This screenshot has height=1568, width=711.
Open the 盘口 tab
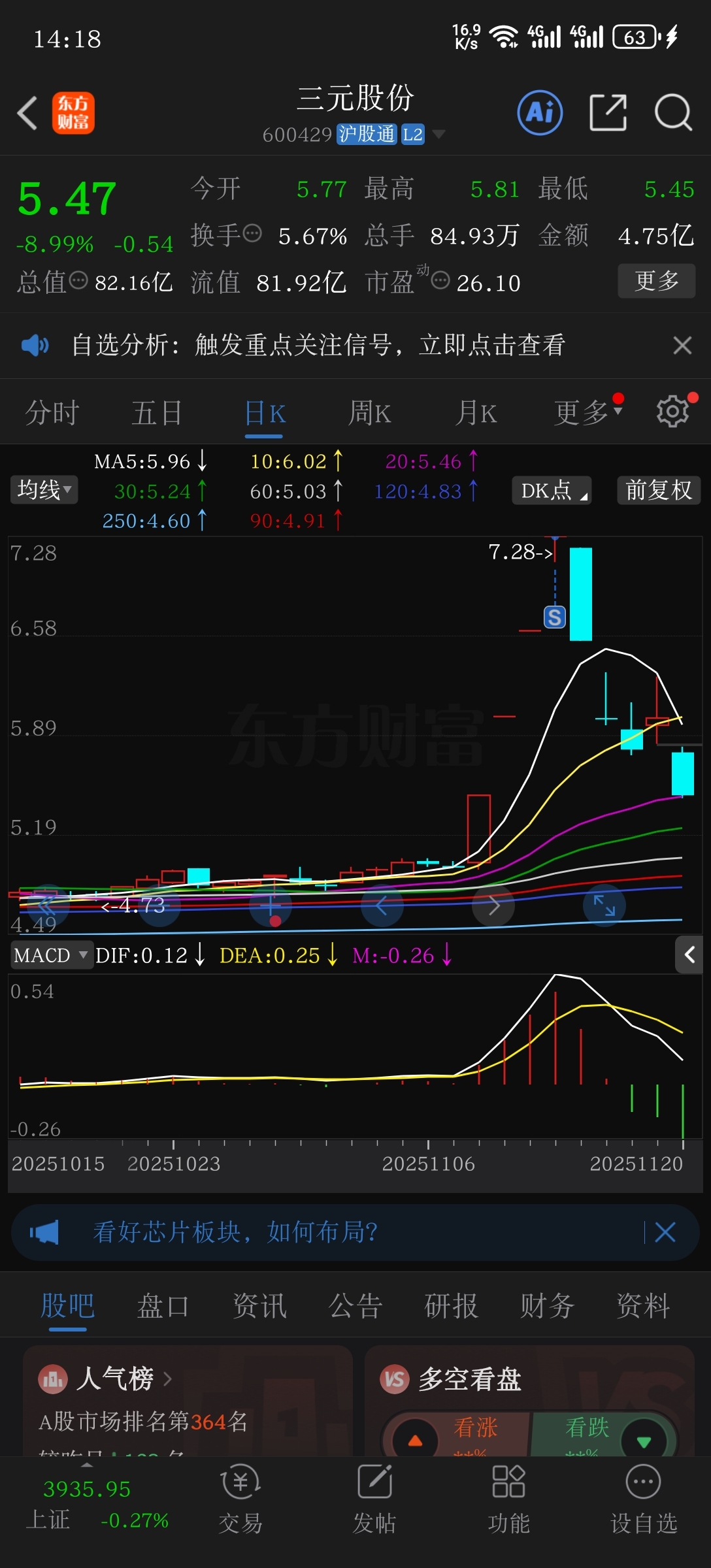tap(163, 1307)
